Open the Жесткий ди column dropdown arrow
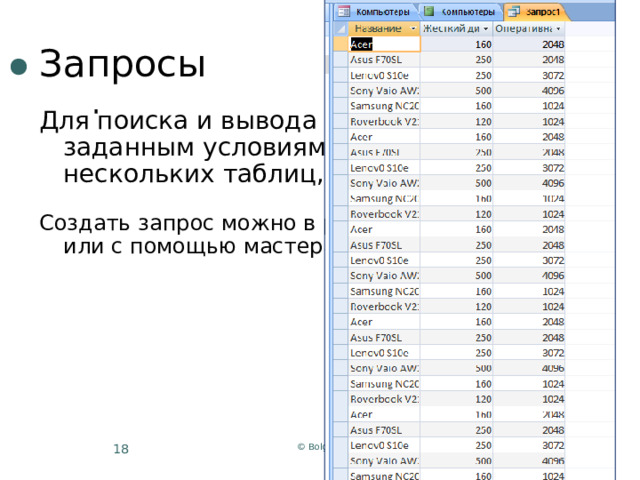The width and height of the screenshot is (640, 480). pyautogui.click(x=486, y=29)
